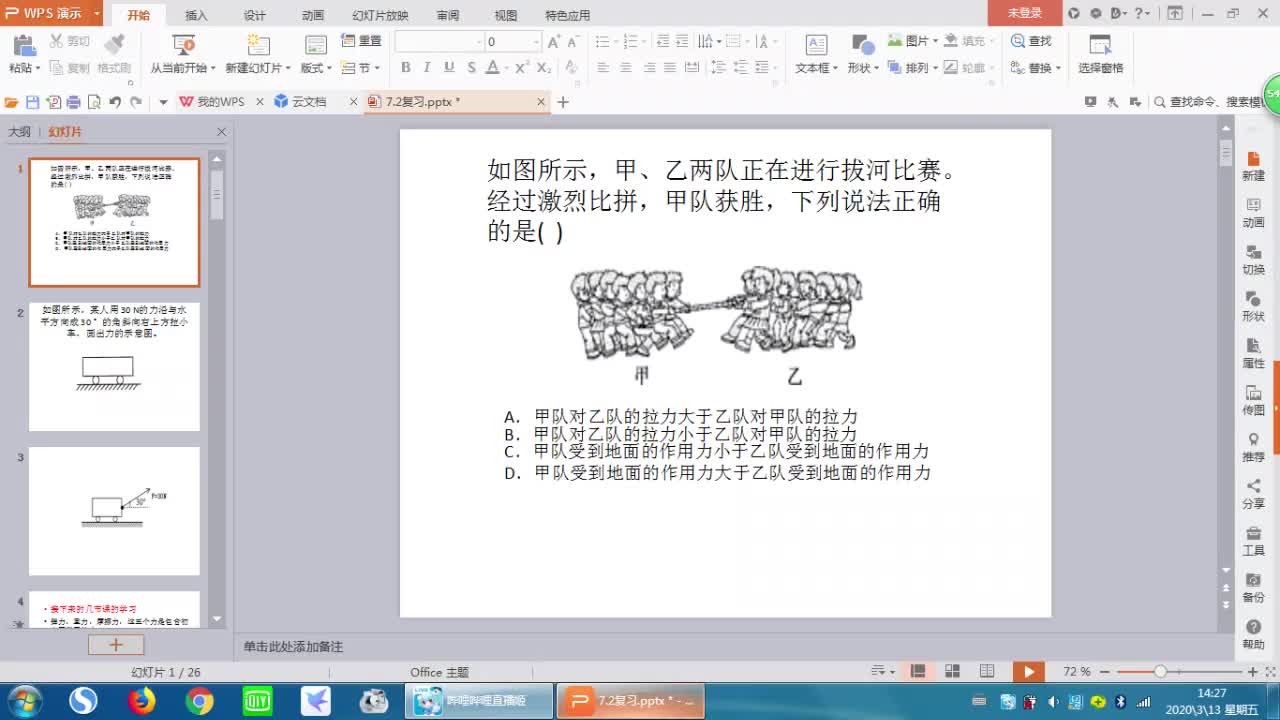Toggle Subscript formatting
Screen dimensions: 1280x720
point(543,67)
